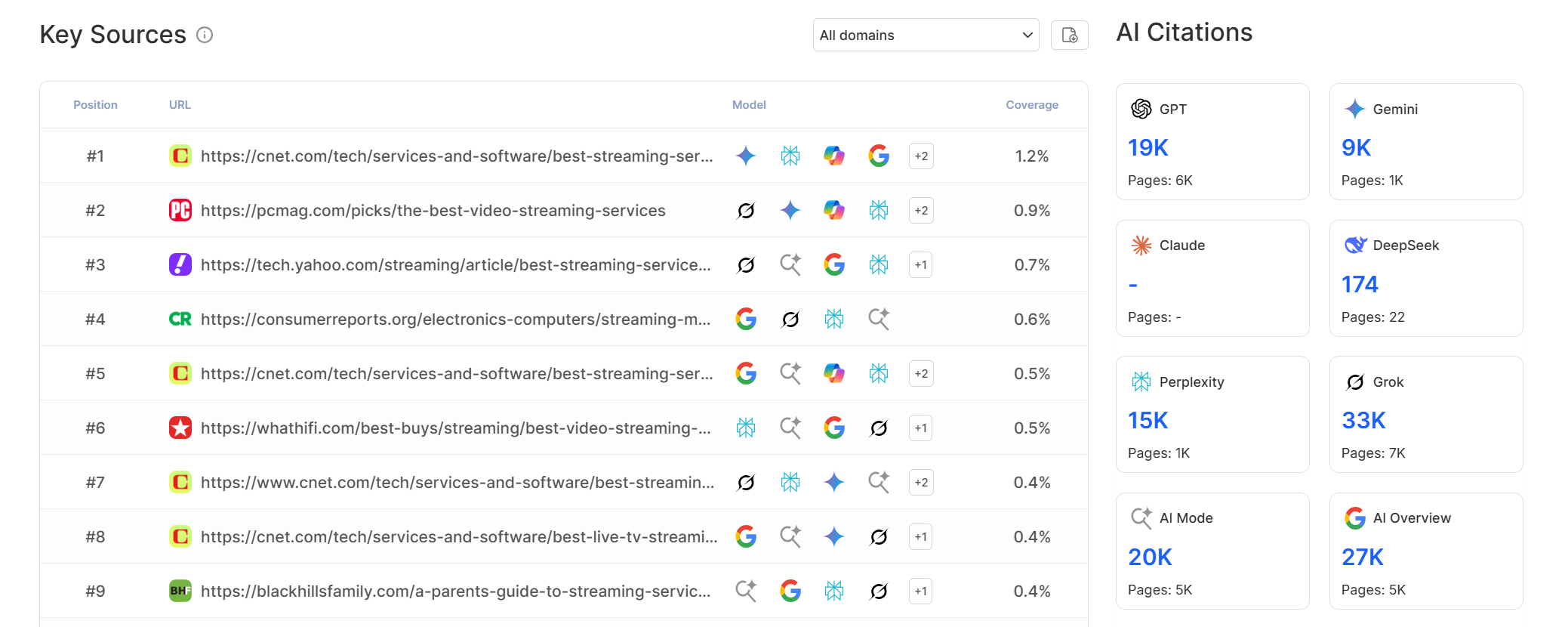Click Perplexity icon in row #1
The image size is (1568, 627).
point(790,156)
